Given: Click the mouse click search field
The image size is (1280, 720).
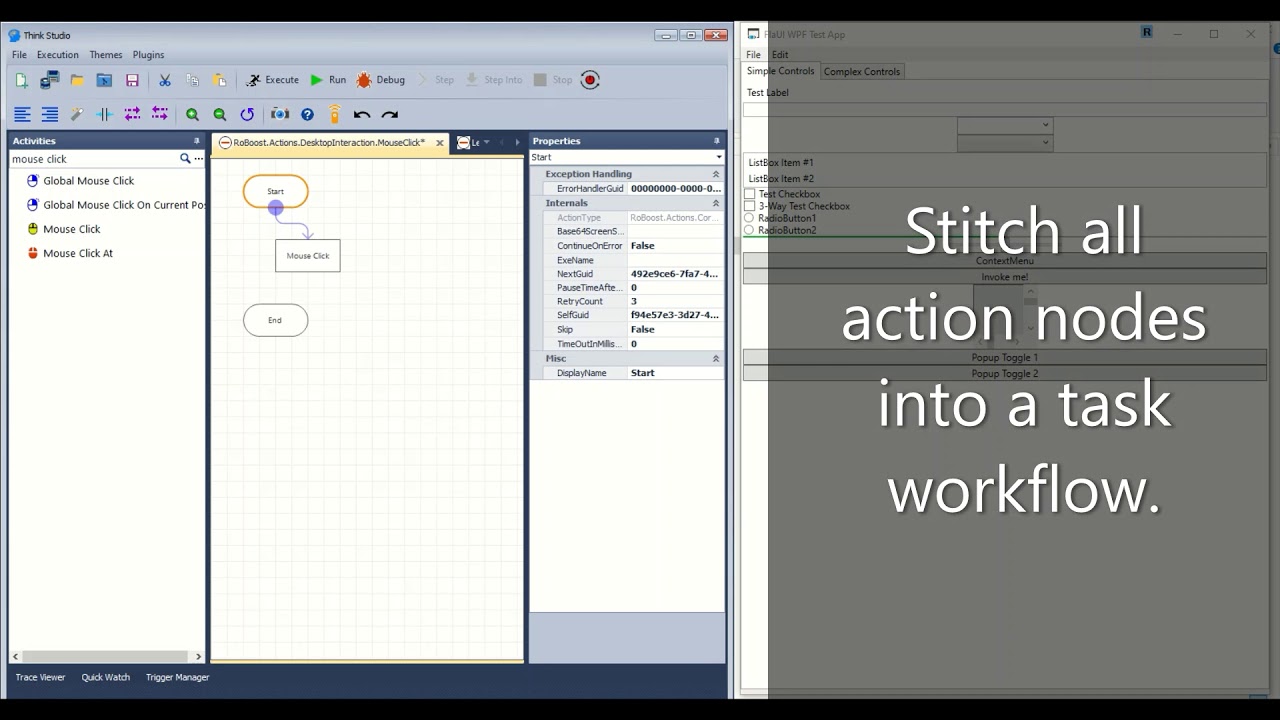Looking at the screenshot, I should (x=93, y=158).
